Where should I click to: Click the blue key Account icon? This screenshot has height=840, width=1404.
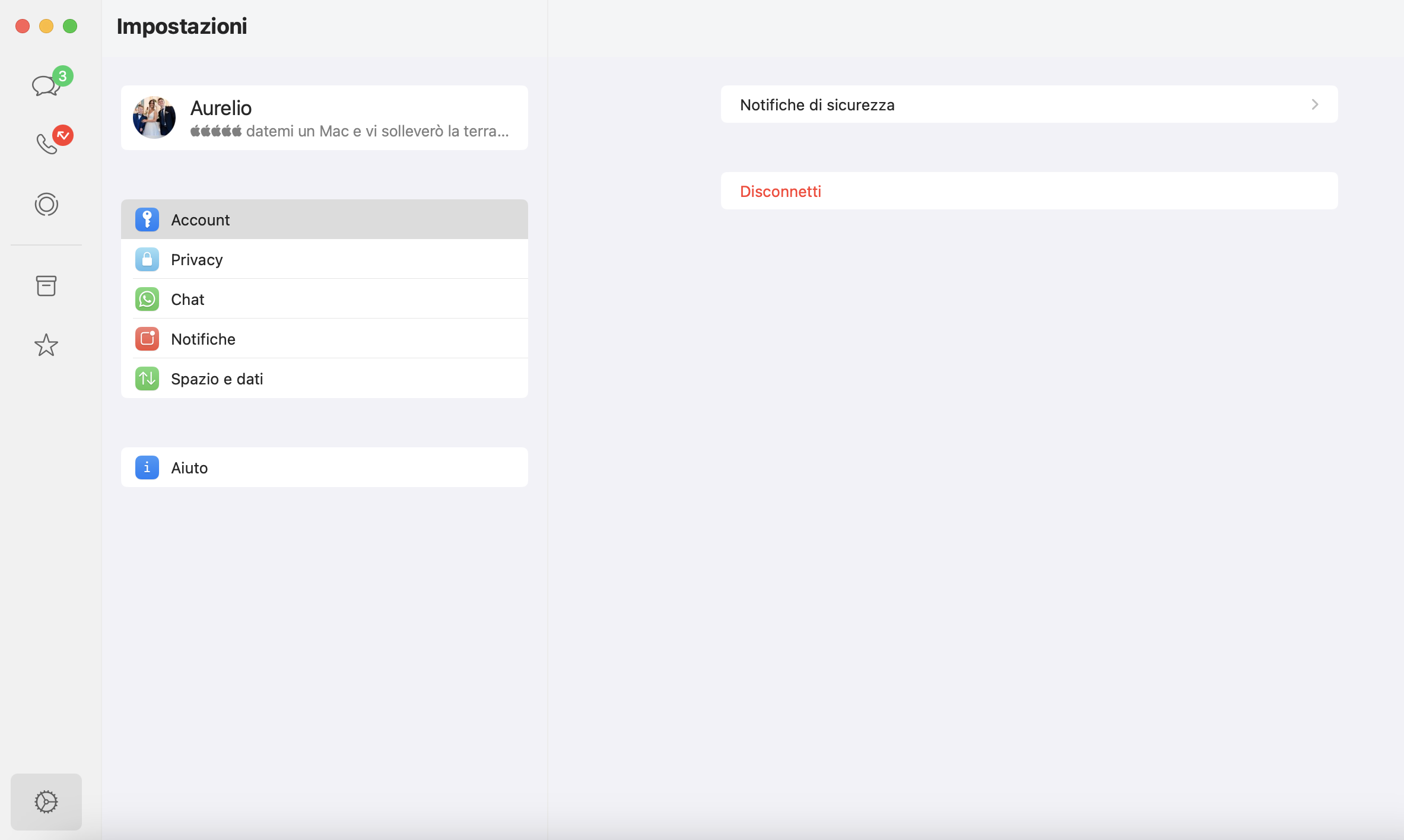coord(147,219)
